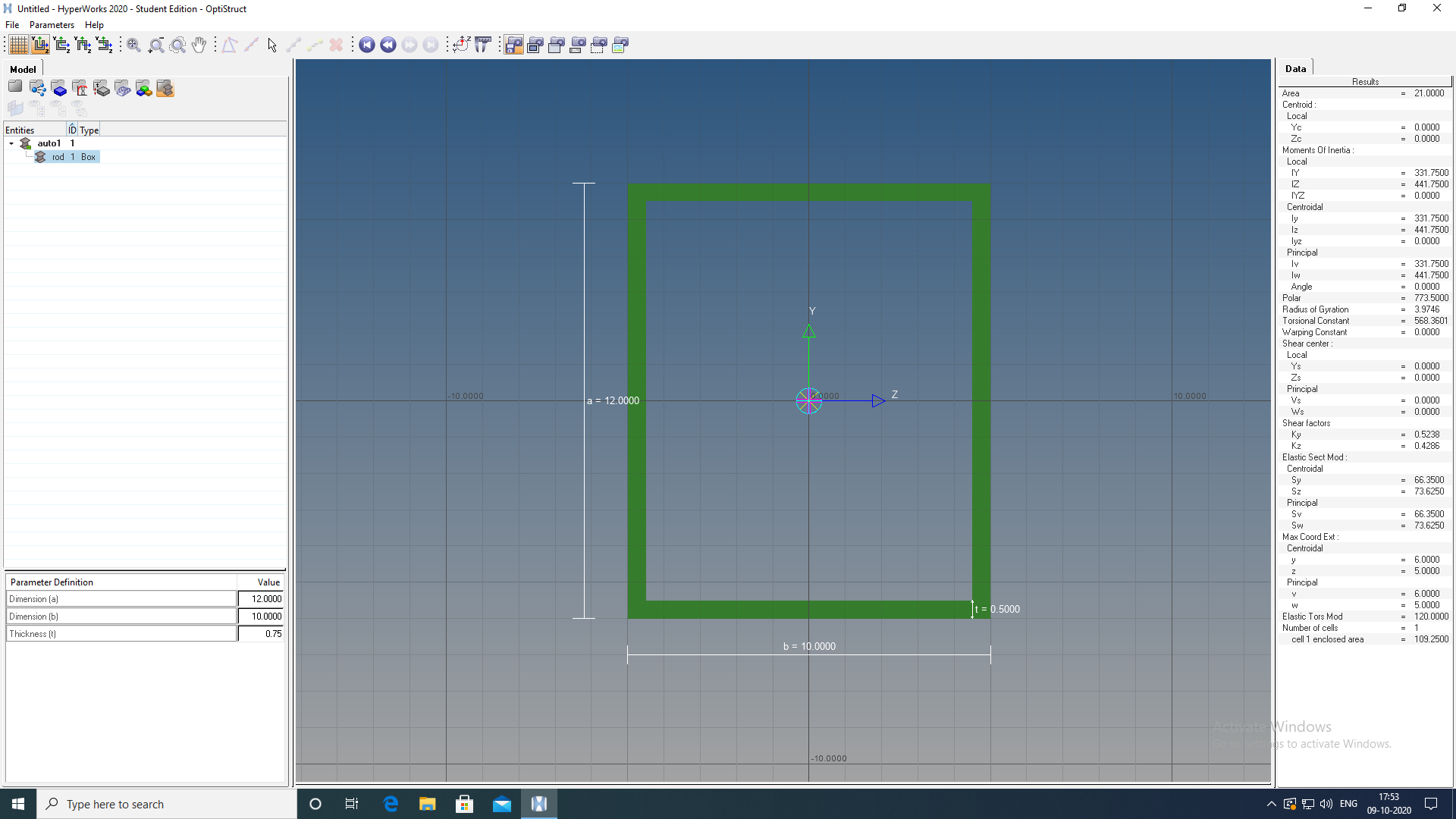Select the rod Box entity in the tree
Screen dimensions: 1456x819
click(x=67, y=156)
